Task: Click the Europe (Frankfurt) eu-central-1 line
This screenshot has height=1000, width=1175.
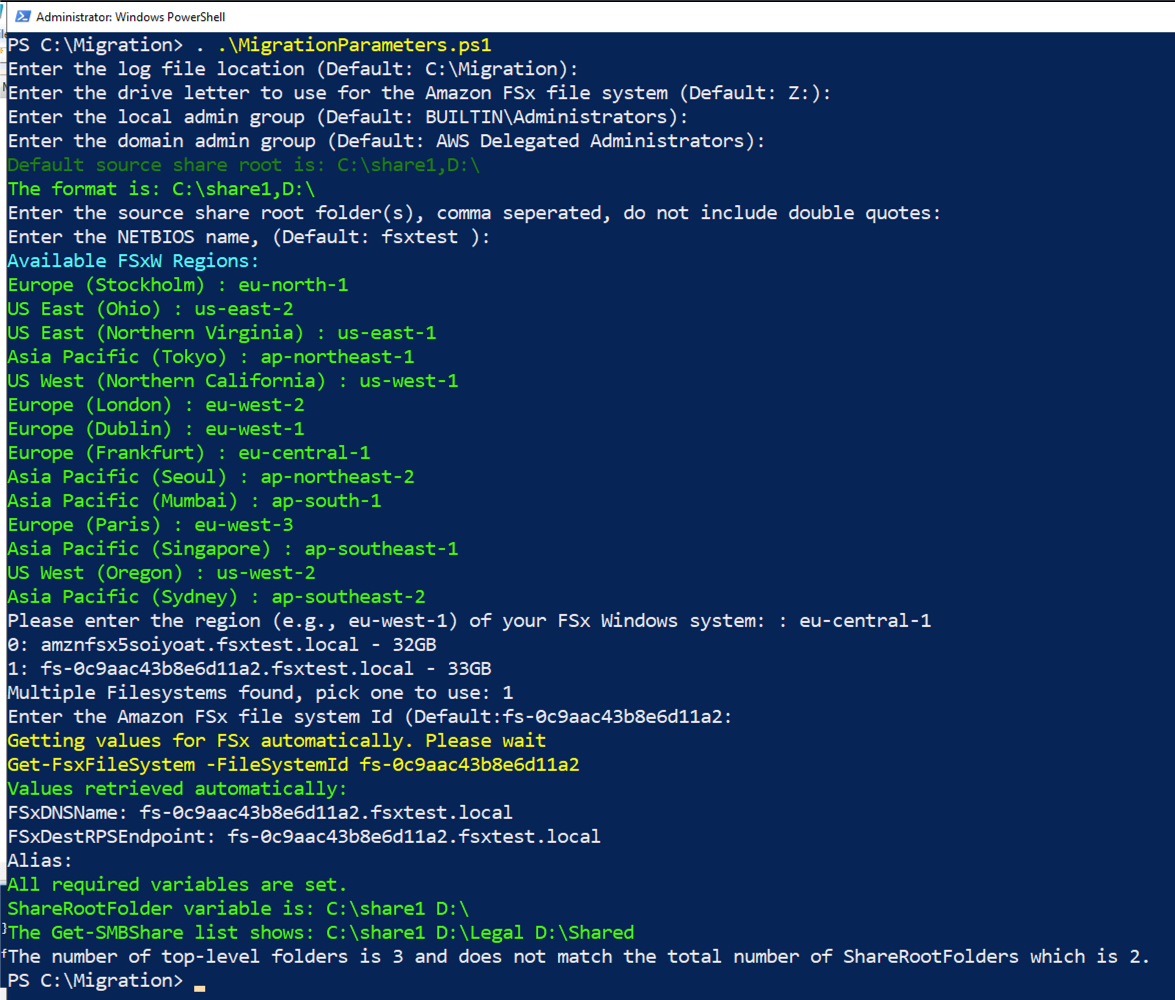Action: pyautogui.click(x=189, y=453)
